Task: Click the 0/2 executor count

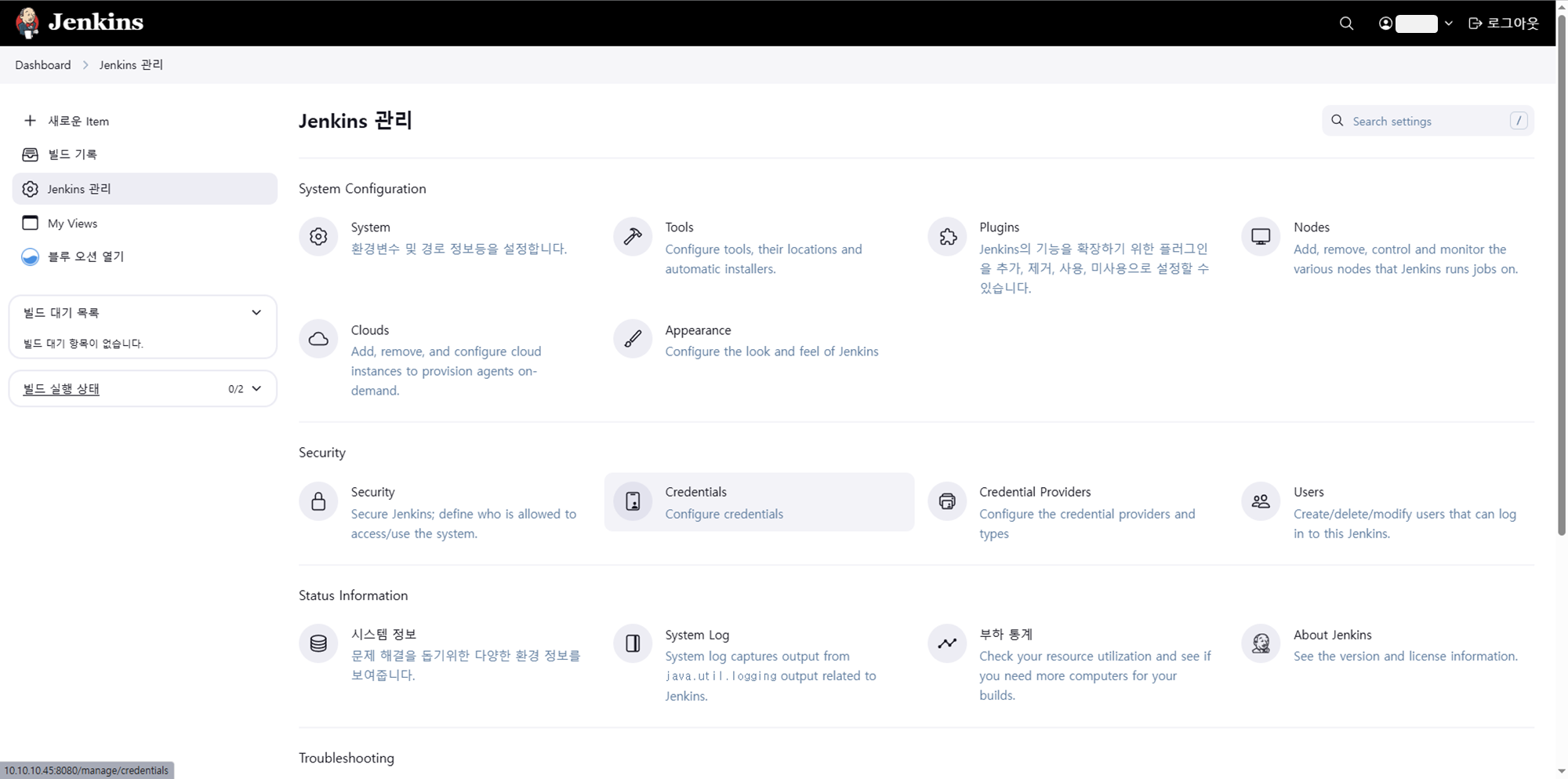Action: (235, 389)
